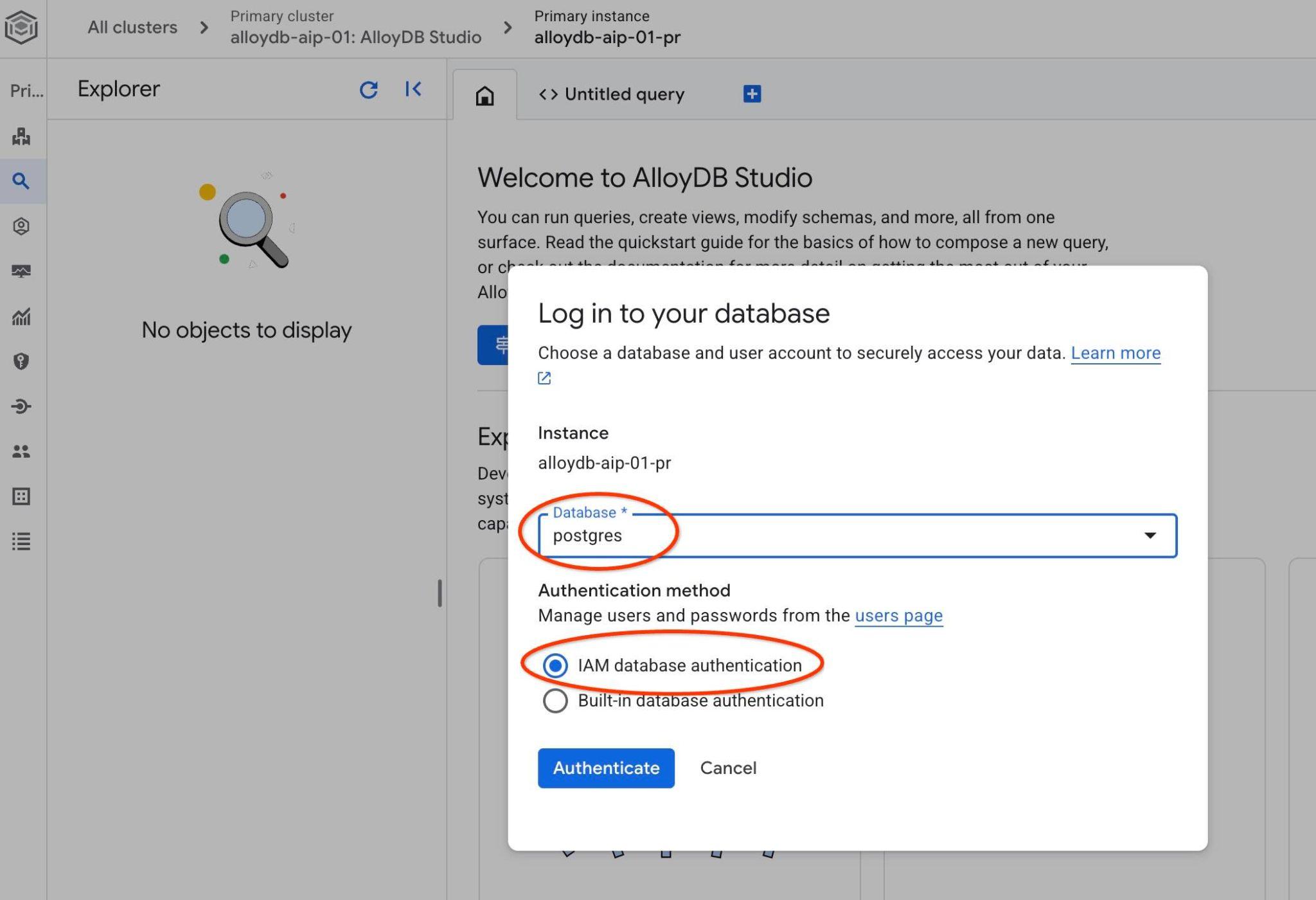Click the Explorer panel resize handle

pyautogui.click(x=440, y=593)
